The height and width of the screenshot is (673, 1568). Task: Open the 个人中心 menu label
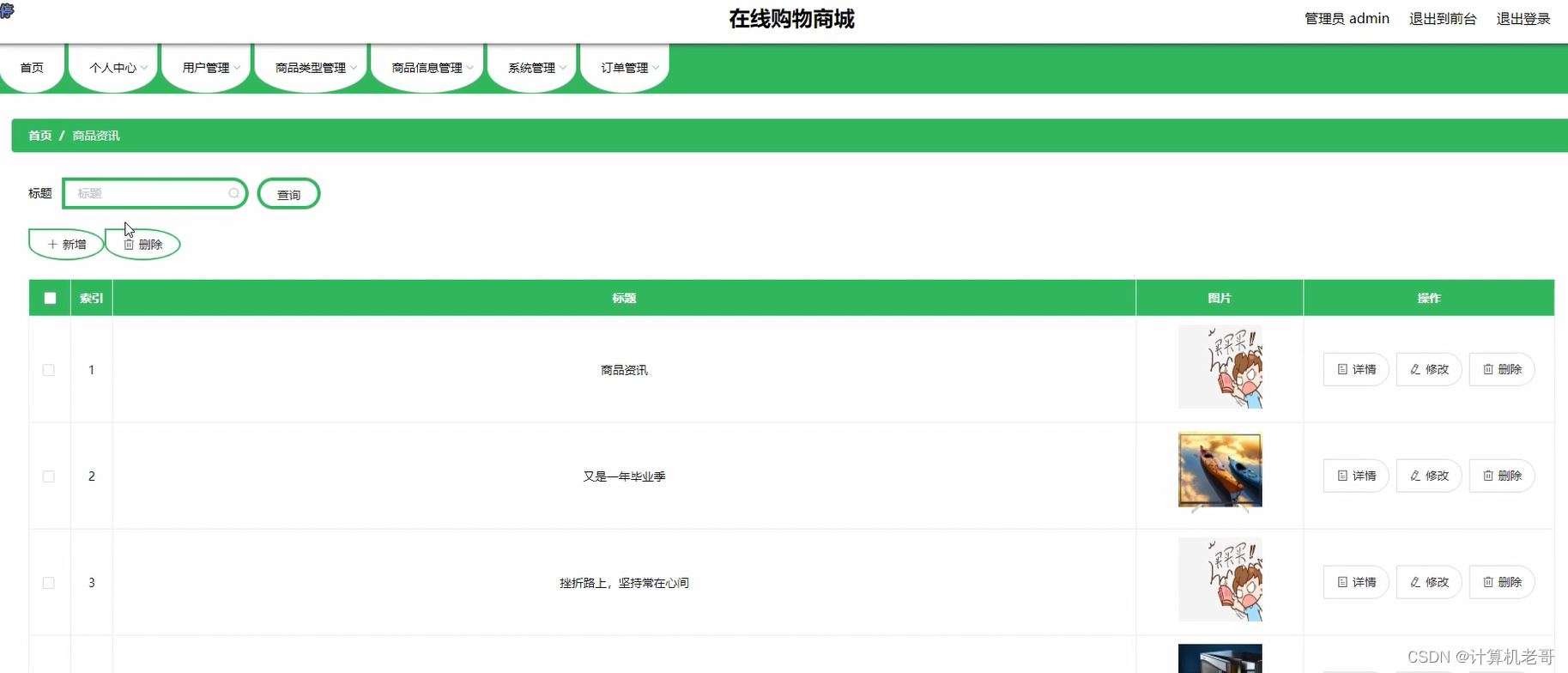tap(112, 68)
